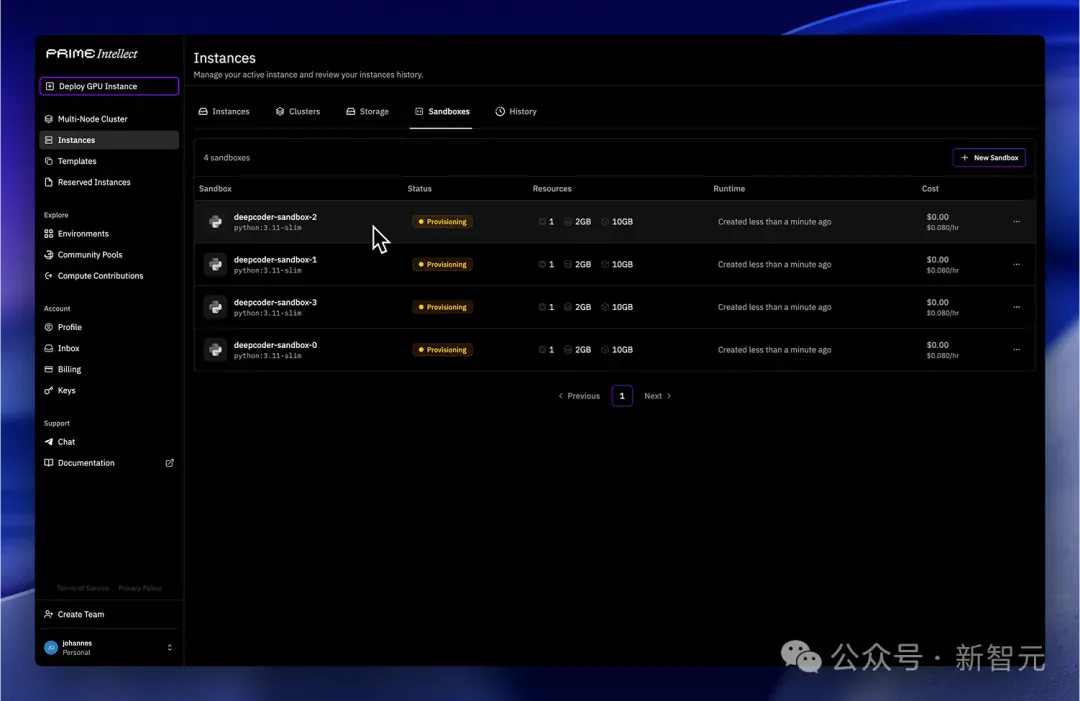This screenshot has height=701, width=1080.
Task: Open Documentation via external link icon
Action: [169, 463]
